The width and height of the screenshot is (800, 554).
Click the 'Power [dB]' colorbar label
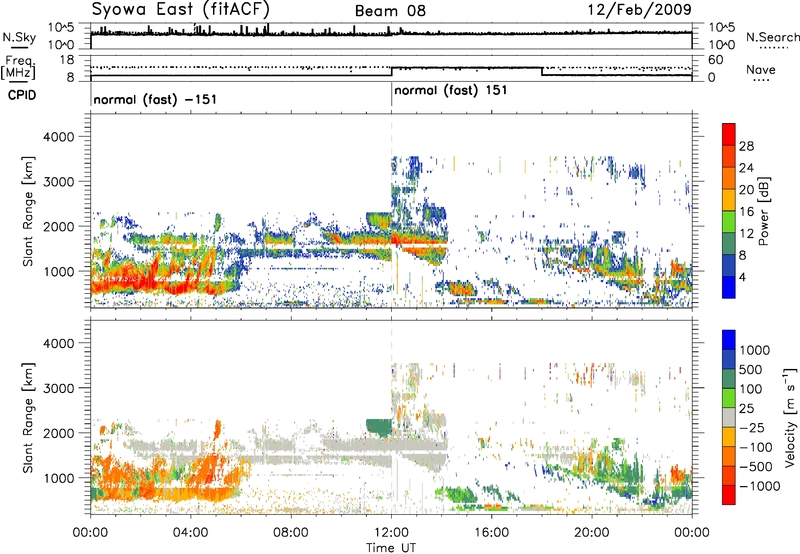click(764, 211)
